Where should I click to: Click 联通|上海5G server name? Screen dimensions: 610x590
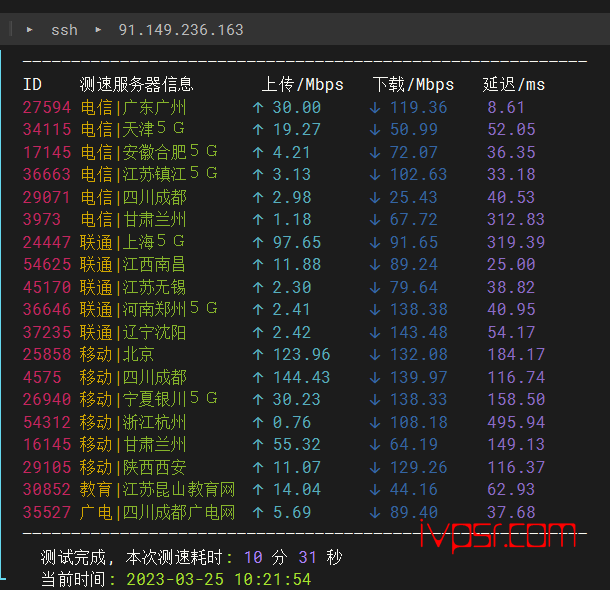click(132, 242)
